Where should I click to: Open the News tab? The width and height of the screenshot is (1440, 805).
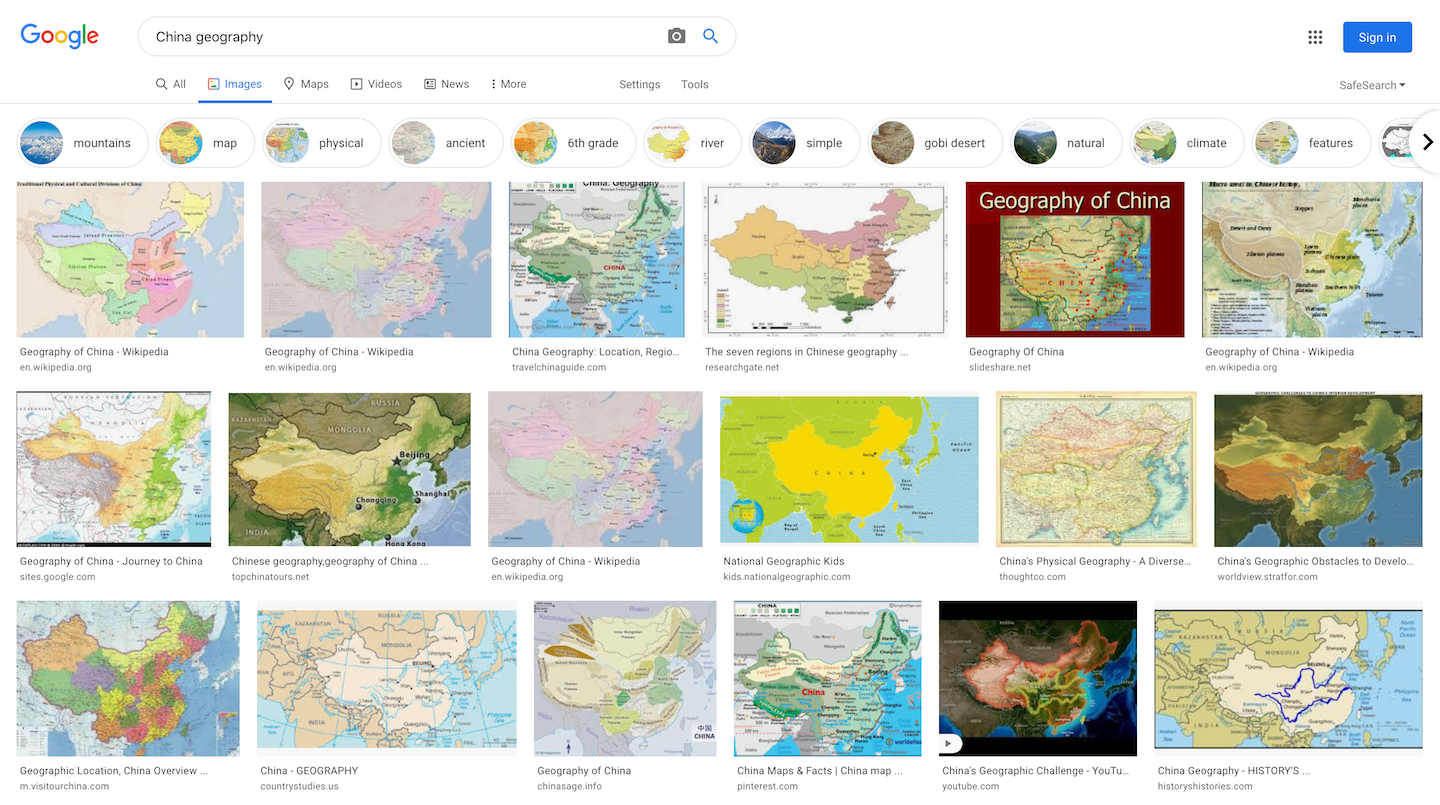[446, 84]
